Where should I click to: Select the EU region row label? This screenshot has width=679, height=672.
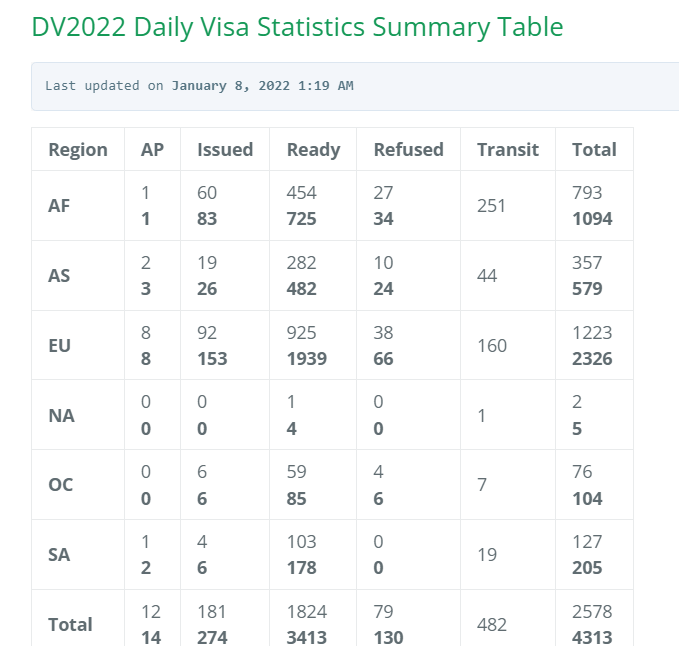tap(59, 346)
